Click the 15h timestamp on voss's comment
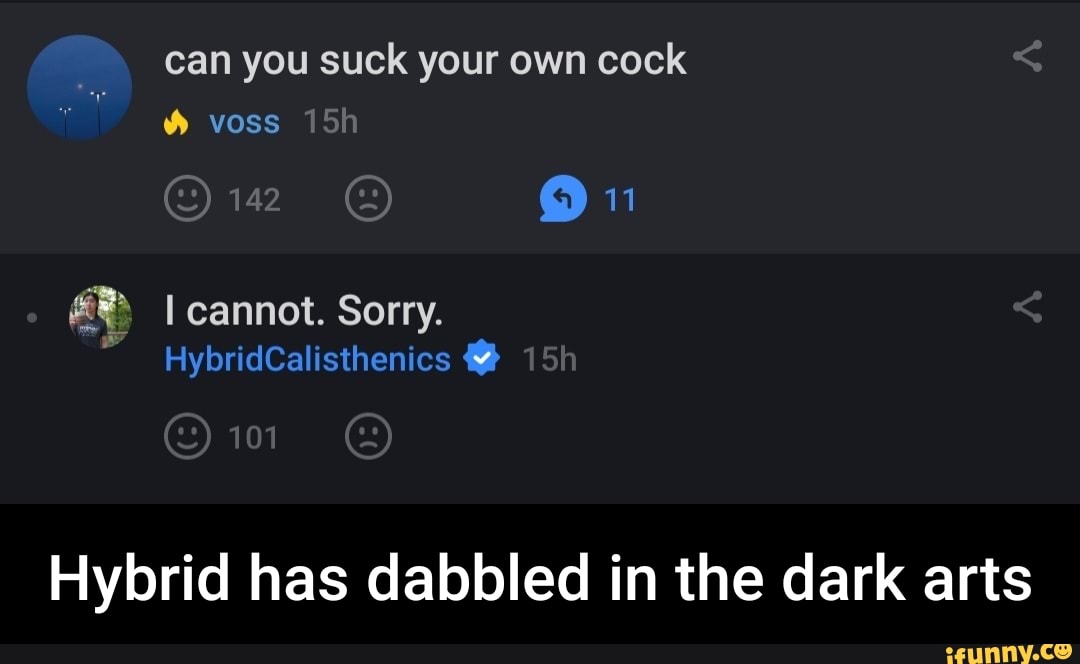 pyautogui.click(x=331, y=122)
